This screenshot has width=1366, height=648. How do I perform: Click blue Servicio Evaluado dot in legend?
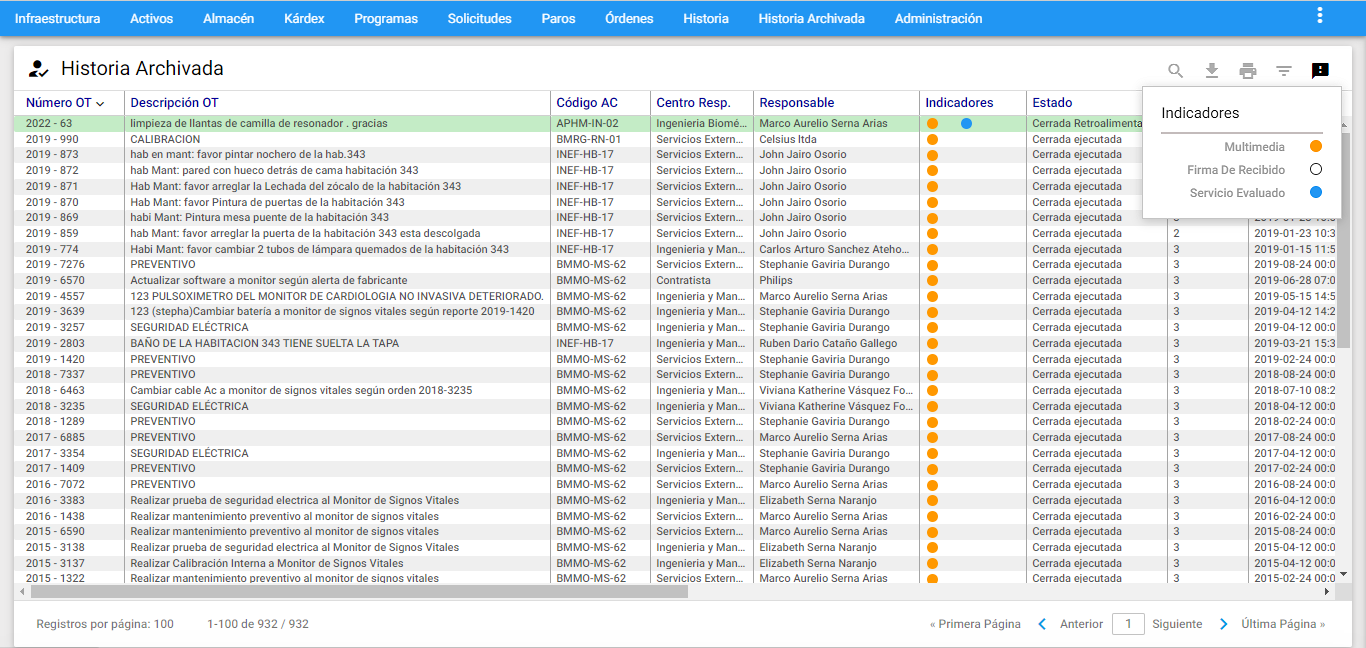1316,193
